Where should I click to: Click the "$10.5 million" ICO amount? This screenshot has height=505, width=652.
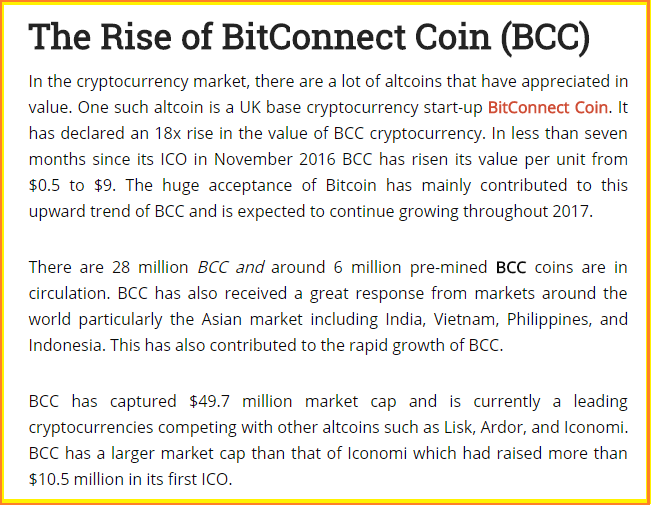[81, 479]
